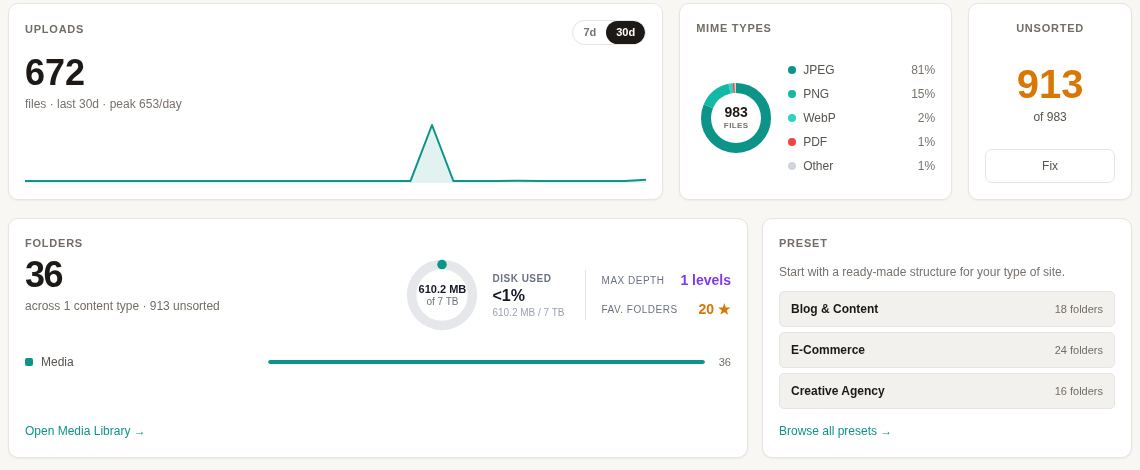This screenshot has width=1140, height=470.
Task: Click the PNG 15% value
Action: [x=923, y=94]
